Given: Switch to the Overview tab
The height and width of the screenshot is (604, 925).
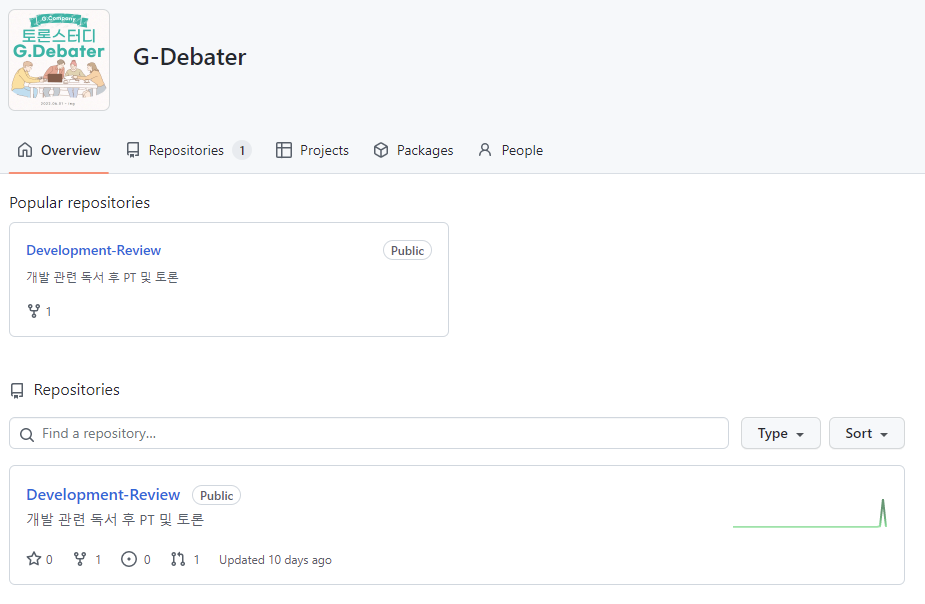Looking at the screenshot, I should tap(59, 150).
